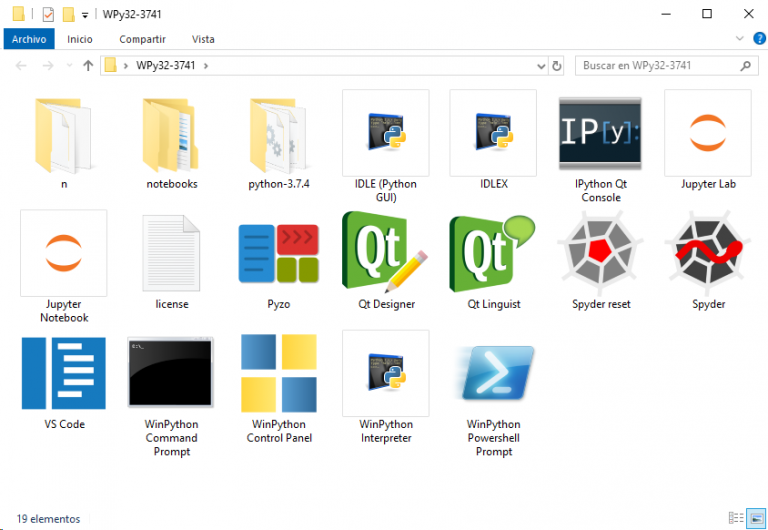Click the magnifier search icon
Screen dimensions: 768x530
tap(745, 66)
